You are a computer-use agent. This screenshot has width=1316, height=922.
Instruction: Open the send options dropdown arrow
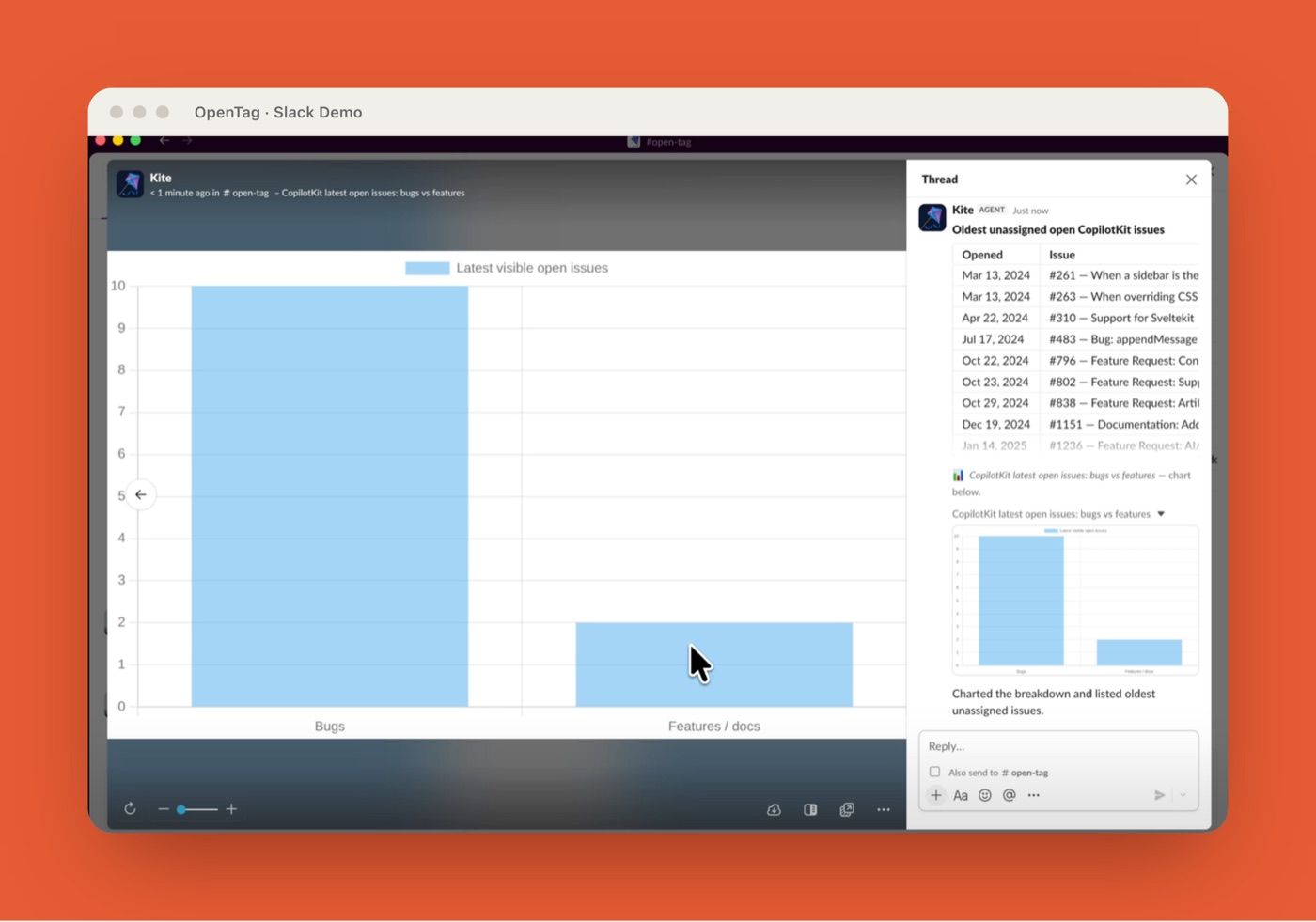[1183, 795]
